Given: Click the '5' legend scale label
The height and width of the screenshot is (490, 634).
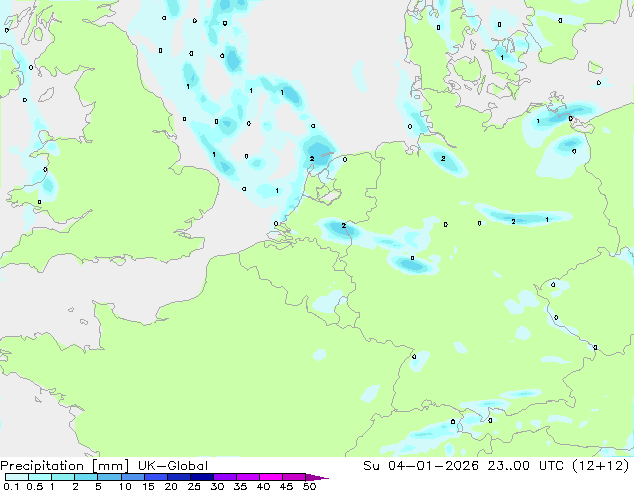Looking at the screenshot, I should pos(98,486).
